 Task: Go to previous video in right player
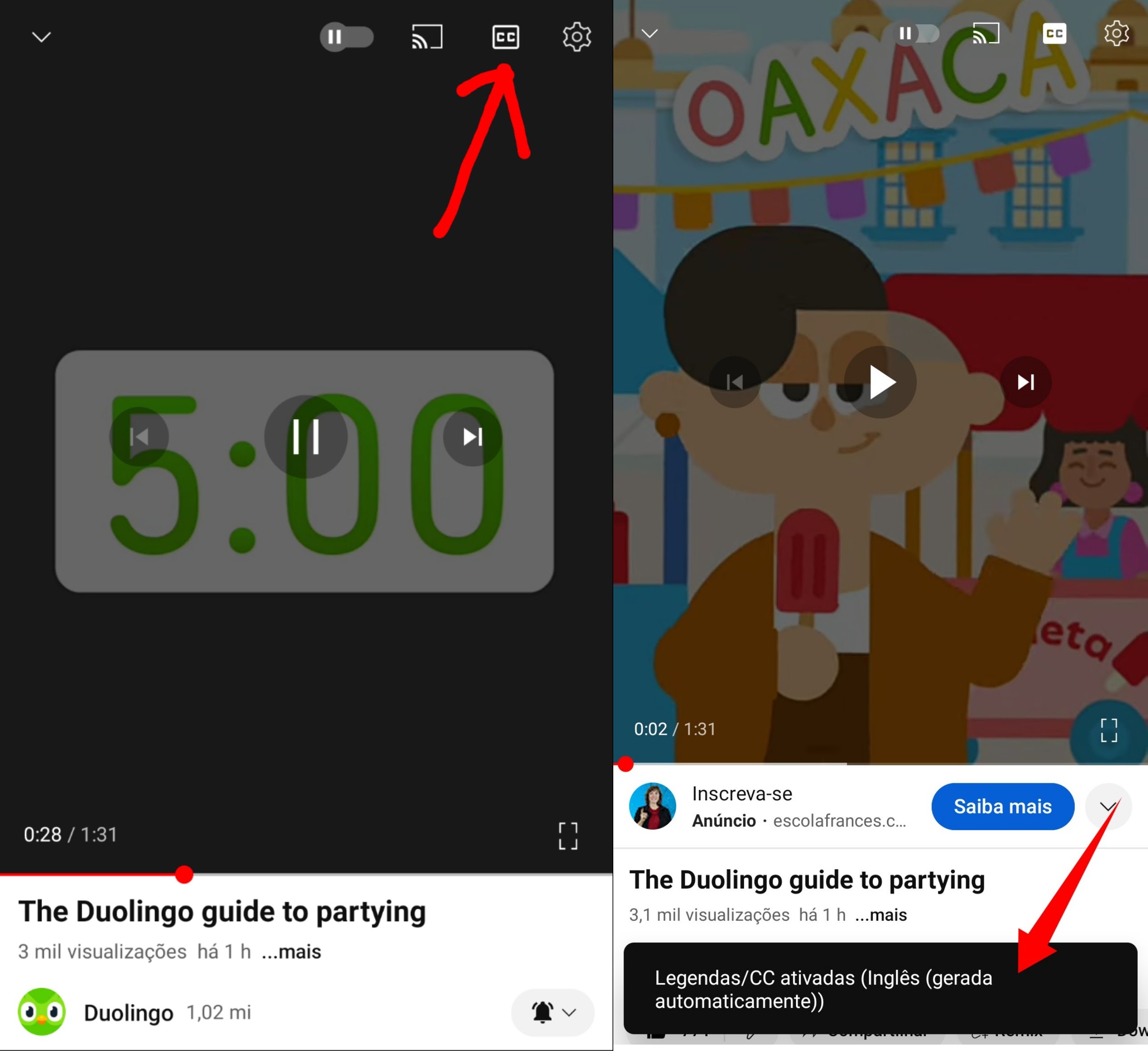tap(735, 382)
